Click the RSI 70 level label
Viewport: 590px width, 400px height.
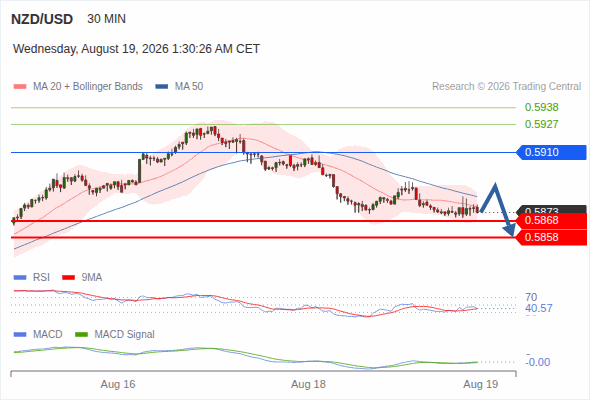(531, 297)
